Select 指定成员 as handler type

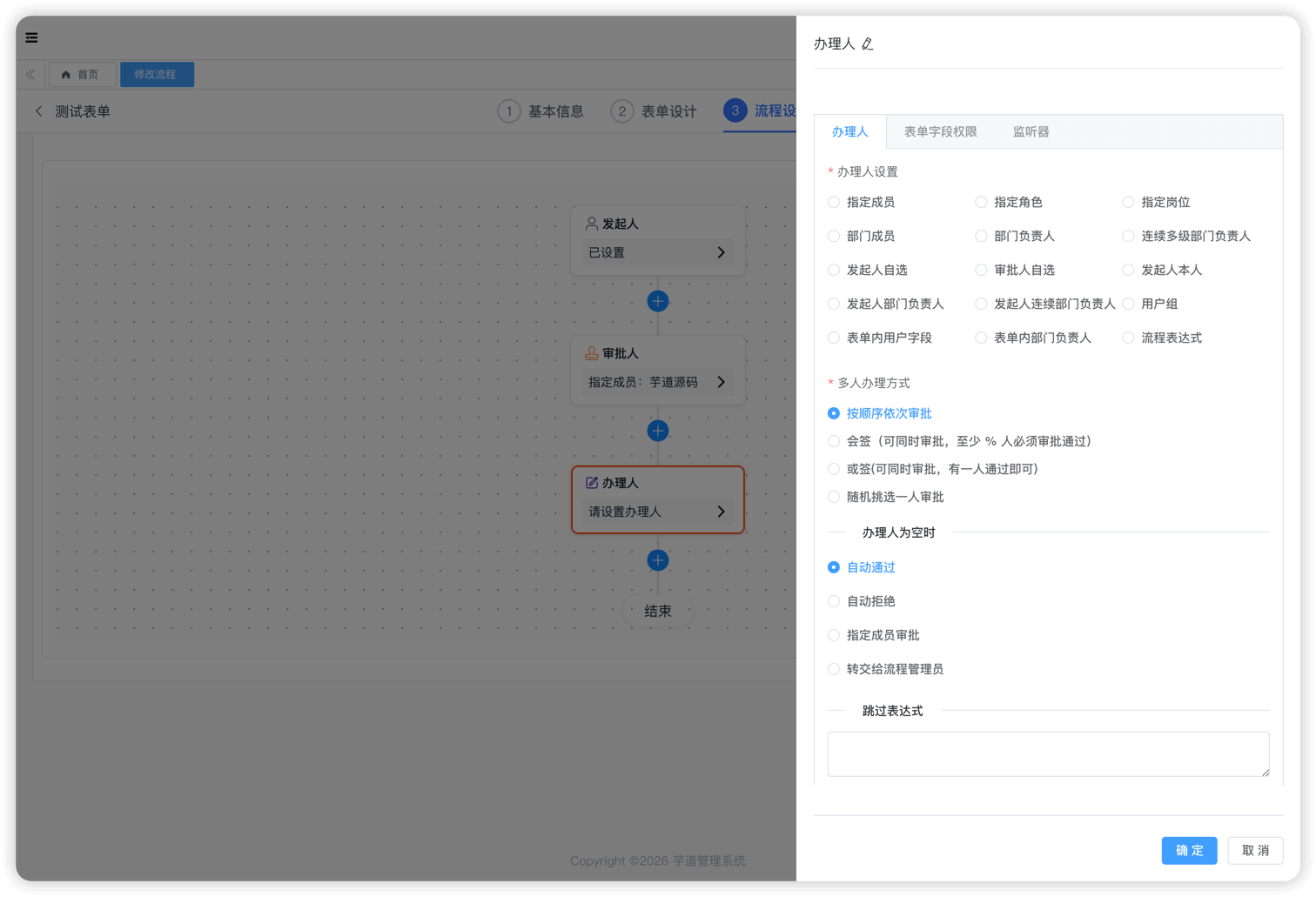coord(834,202)
